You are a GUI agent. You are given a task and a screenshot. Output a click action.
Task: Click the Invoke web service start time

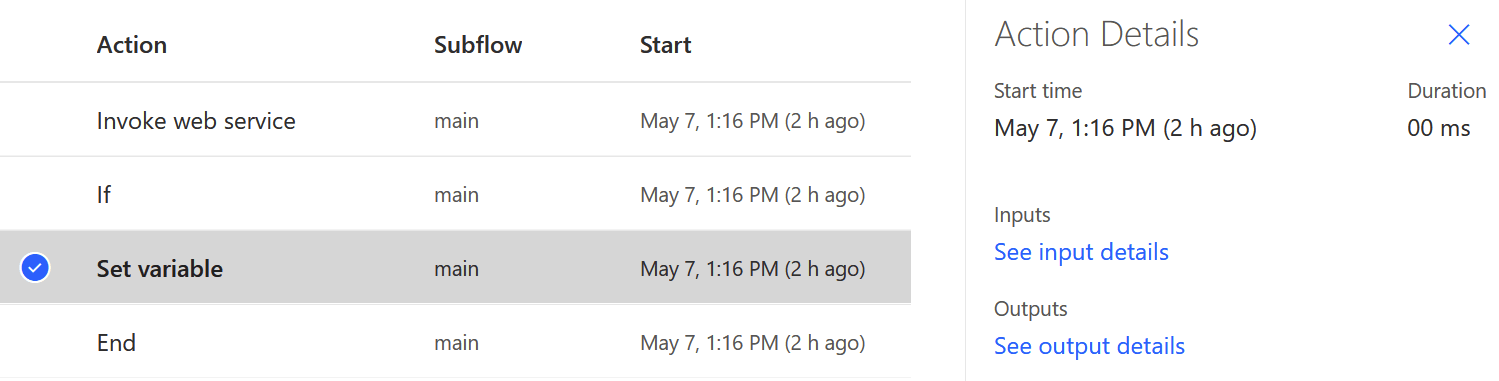click(x=752, y=121)
